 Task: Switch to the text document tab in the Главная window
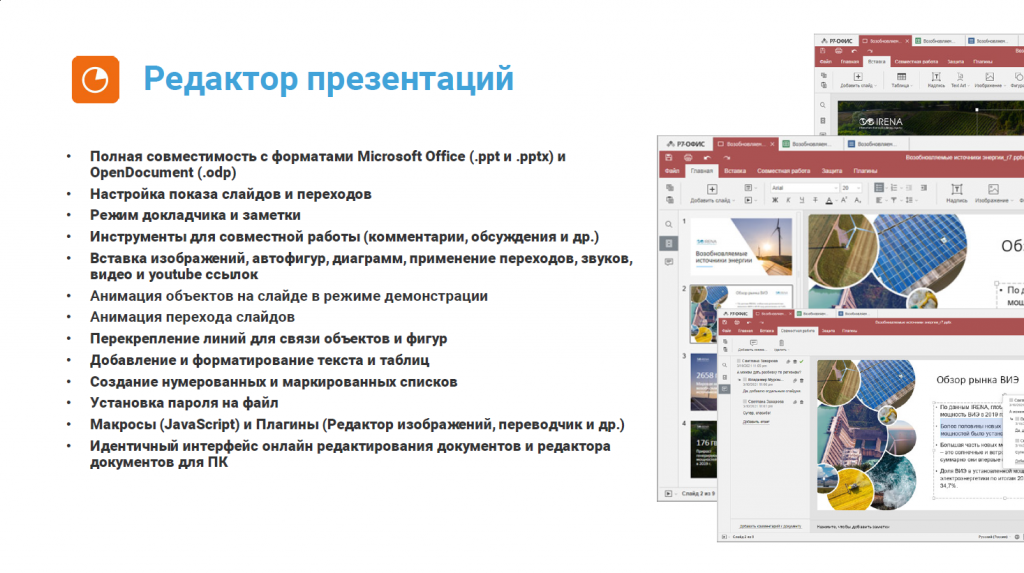(875, 144)
